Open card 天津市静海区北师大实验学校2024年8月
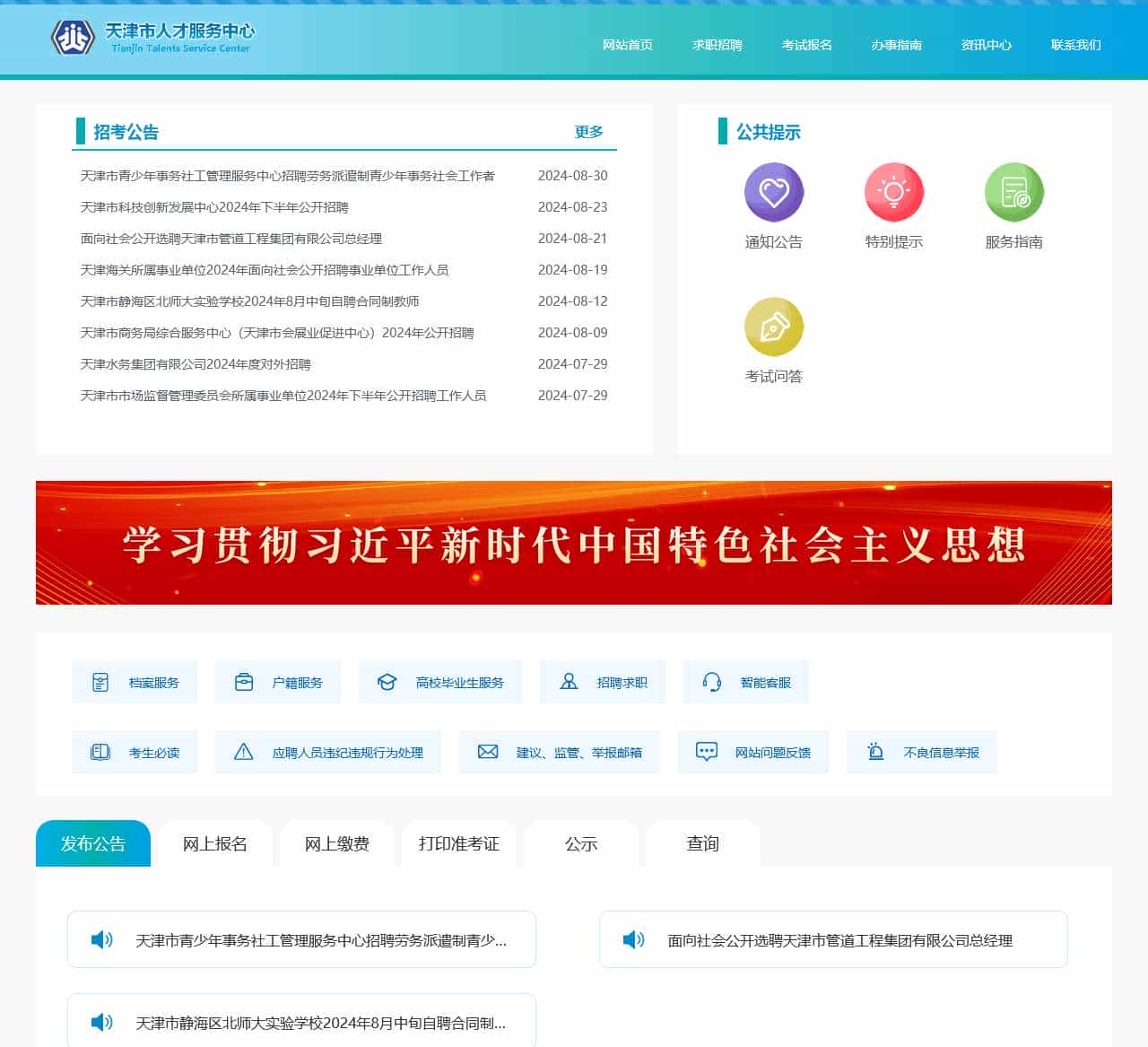The image size is (1148, 1047). point(301,1020)
